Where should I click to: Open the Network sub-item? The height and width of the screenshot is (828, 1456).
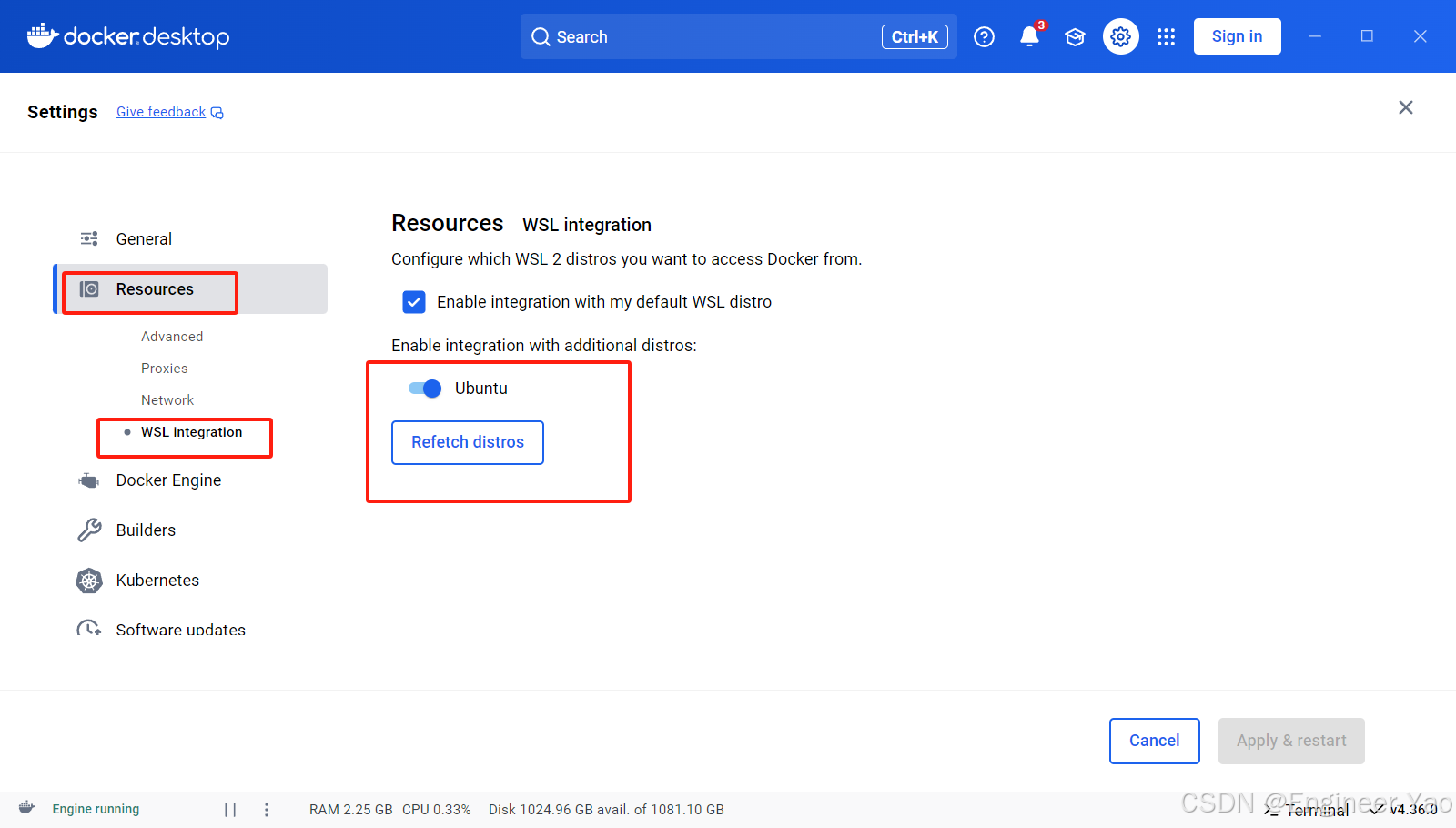167,400
